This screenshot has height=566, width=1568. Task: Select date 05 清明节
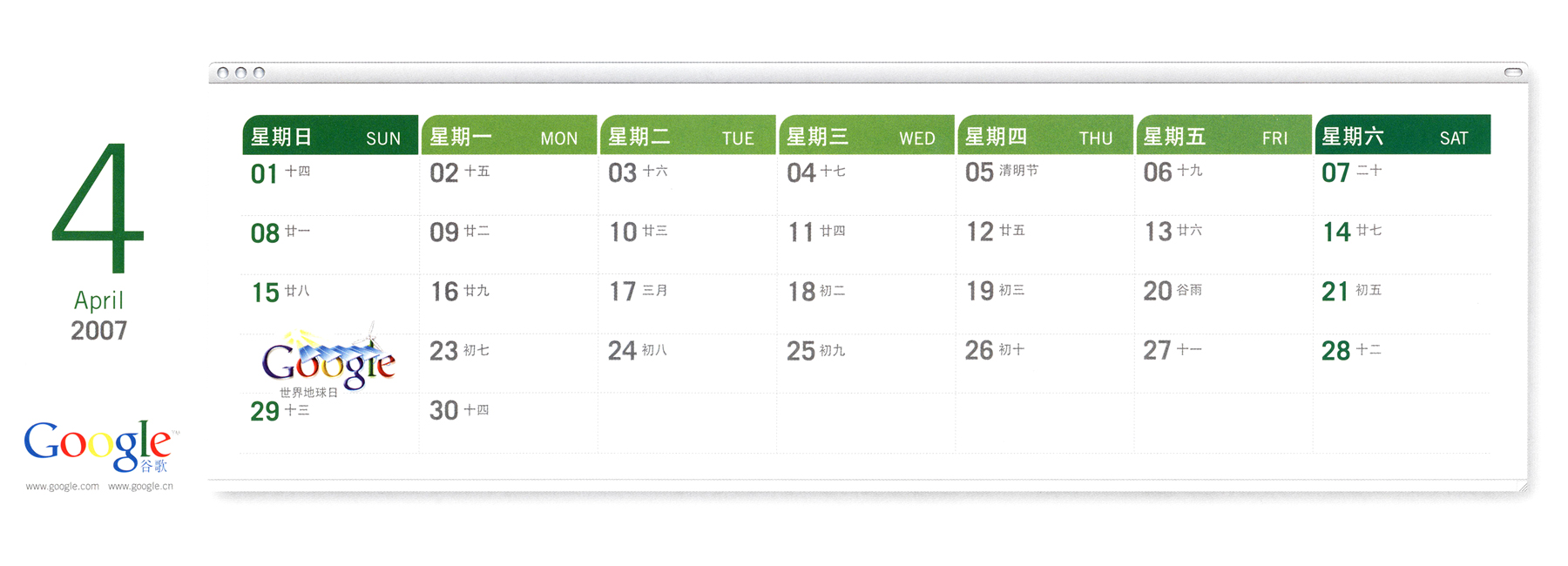[1002, 172]
